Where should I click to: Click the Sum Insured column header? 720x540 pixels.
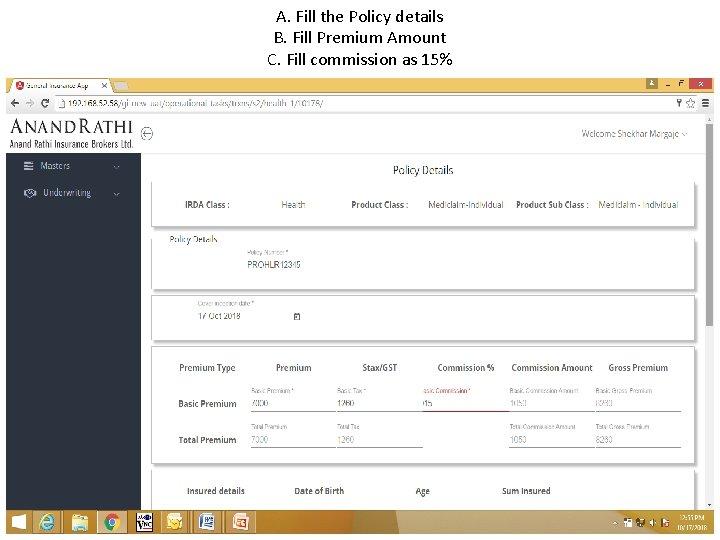[x=526, y=491]
